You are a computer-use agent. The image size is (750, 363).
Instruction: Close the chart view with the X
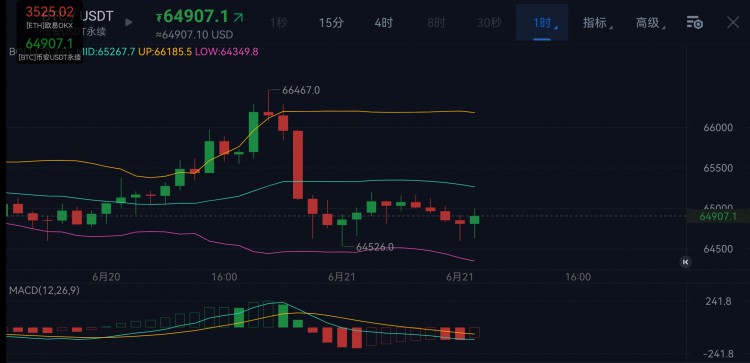(x=733, y=22)
